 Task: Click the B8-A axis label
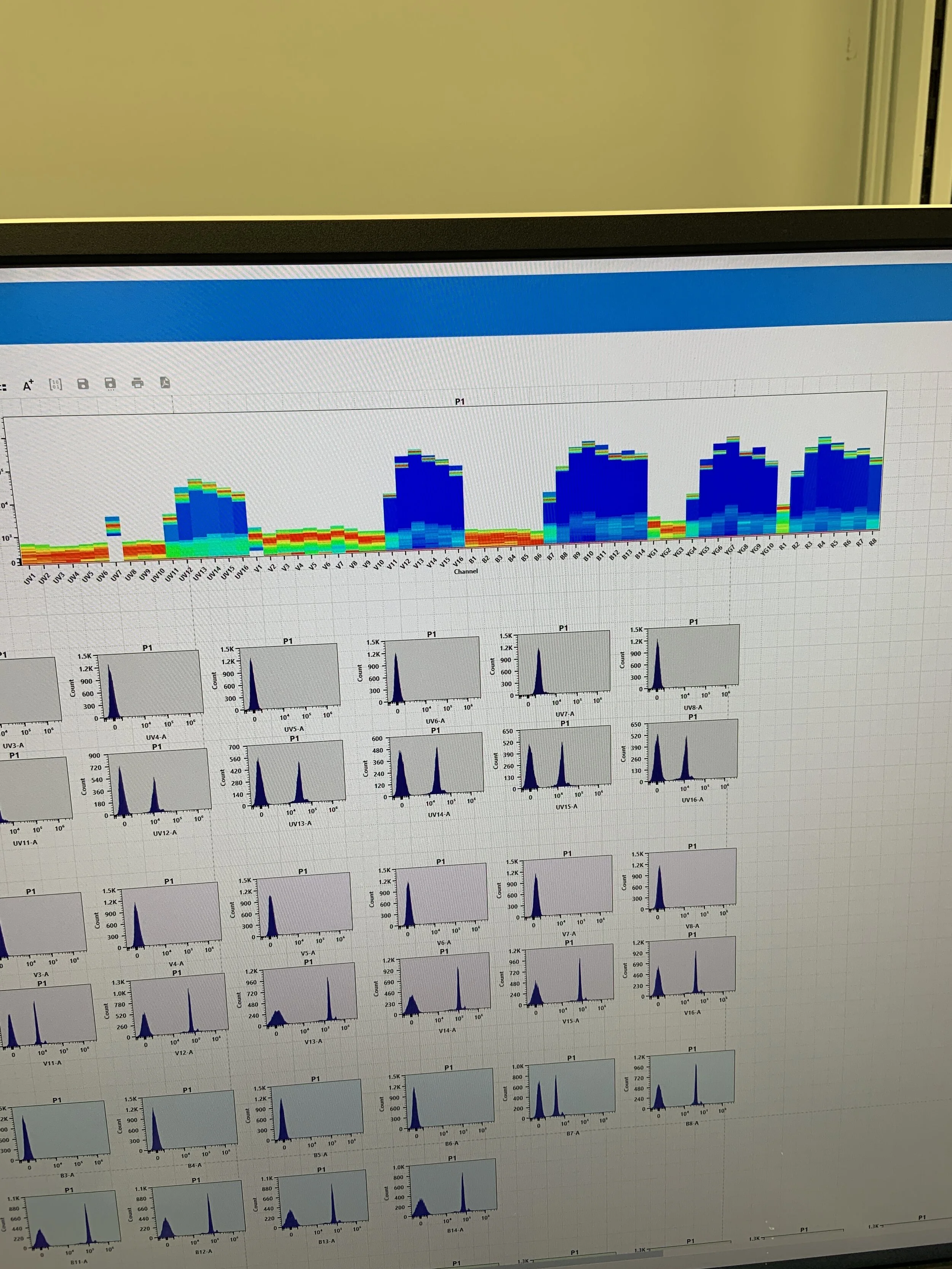[x=692, y=1123]
